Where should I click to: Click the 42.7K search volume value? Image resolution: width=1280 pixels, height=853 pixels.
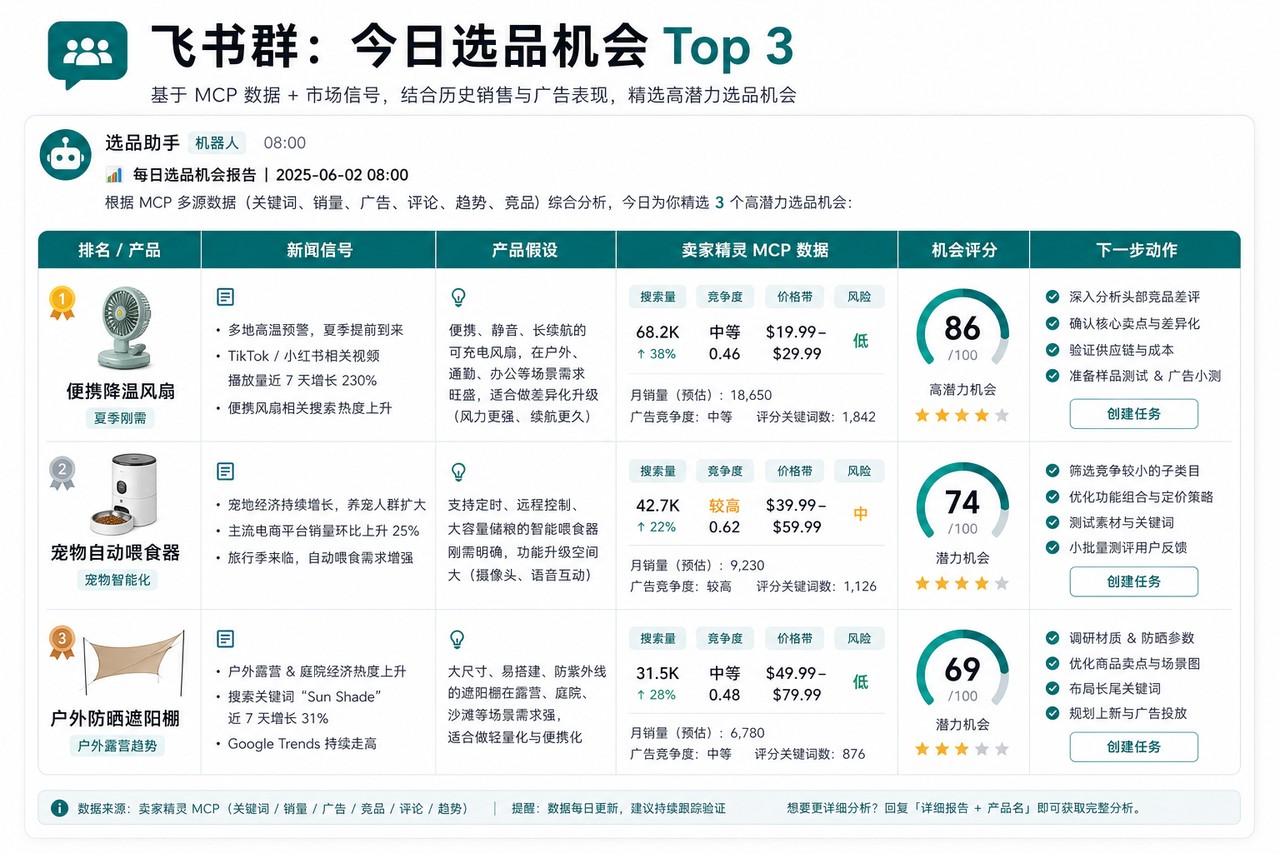(x=658, y=506)
